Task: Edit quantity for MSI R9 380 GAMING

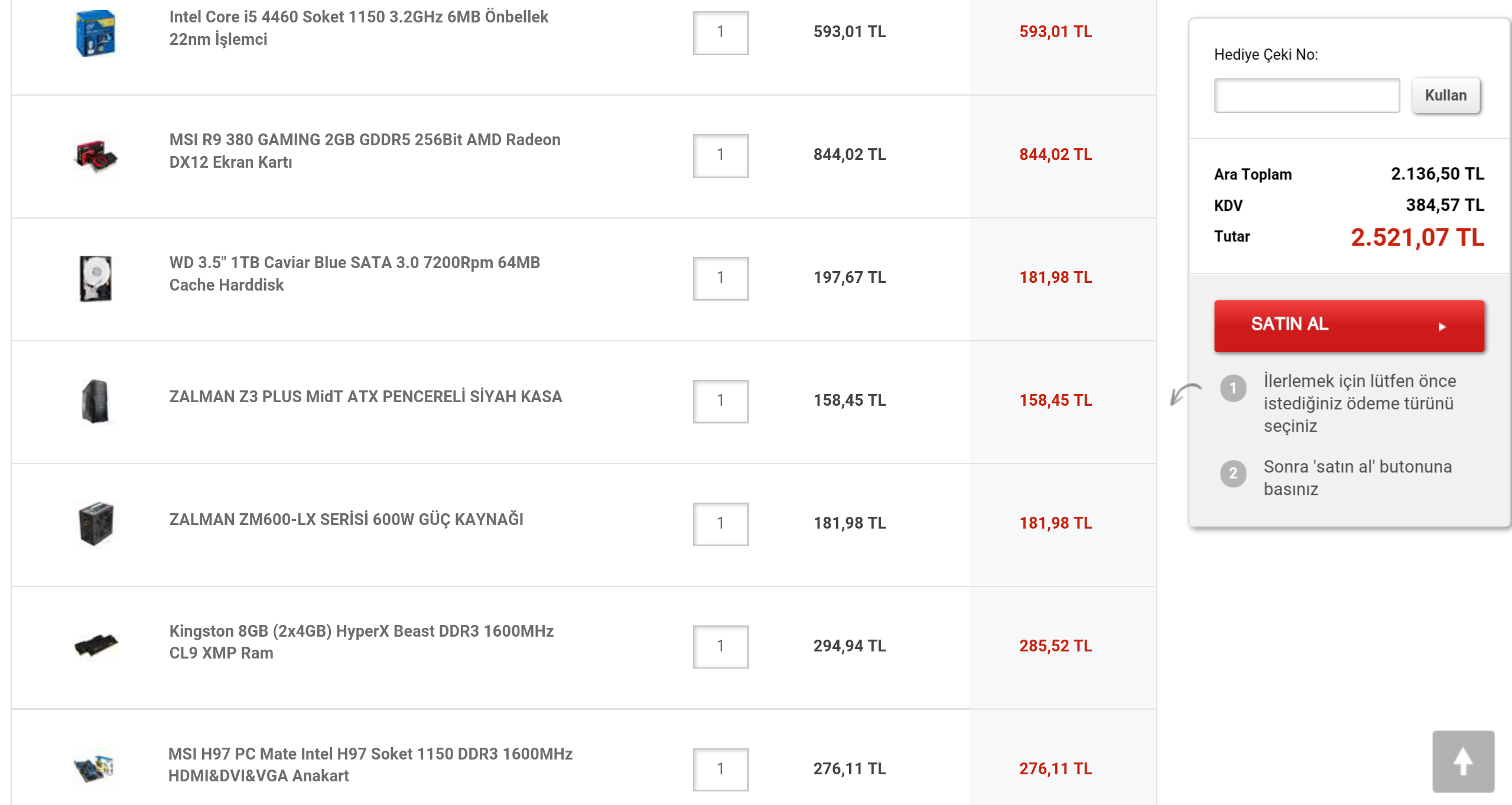Action: click(720, 156)
